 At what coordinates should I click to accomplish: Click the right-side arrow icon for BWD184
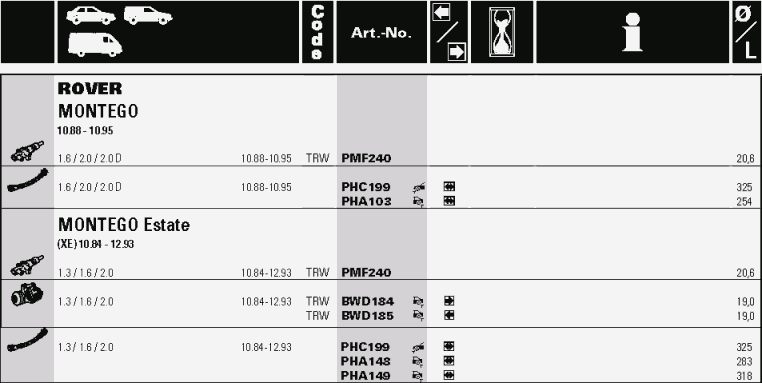coord(449,301)
